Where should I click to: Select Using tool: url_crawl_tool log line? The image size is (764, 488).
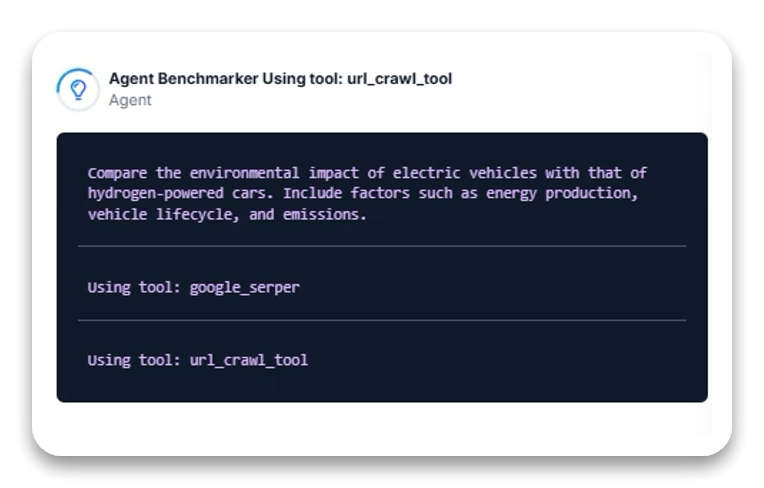coord(197,360)
